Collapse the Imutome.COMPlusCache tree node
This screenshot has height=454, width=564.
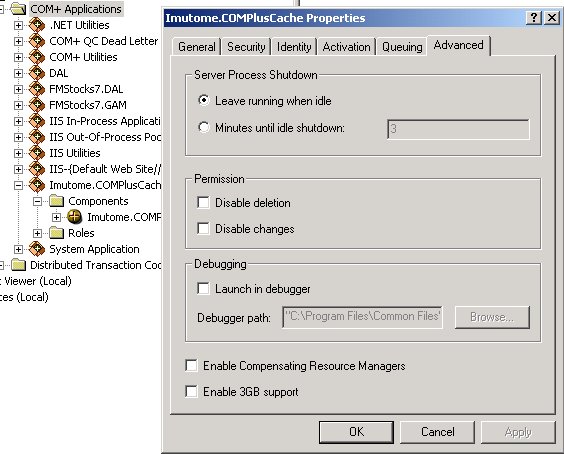(x=18, y=185)
